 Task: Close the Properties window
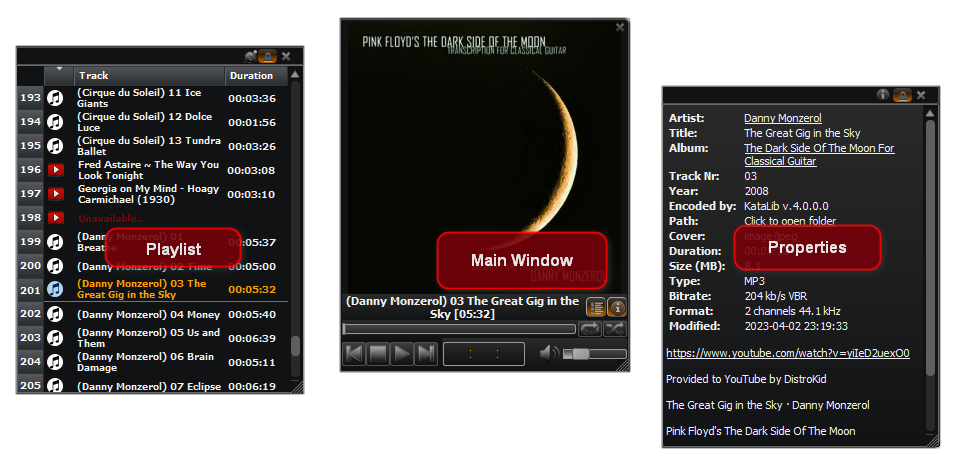click(x=921, y=95)
